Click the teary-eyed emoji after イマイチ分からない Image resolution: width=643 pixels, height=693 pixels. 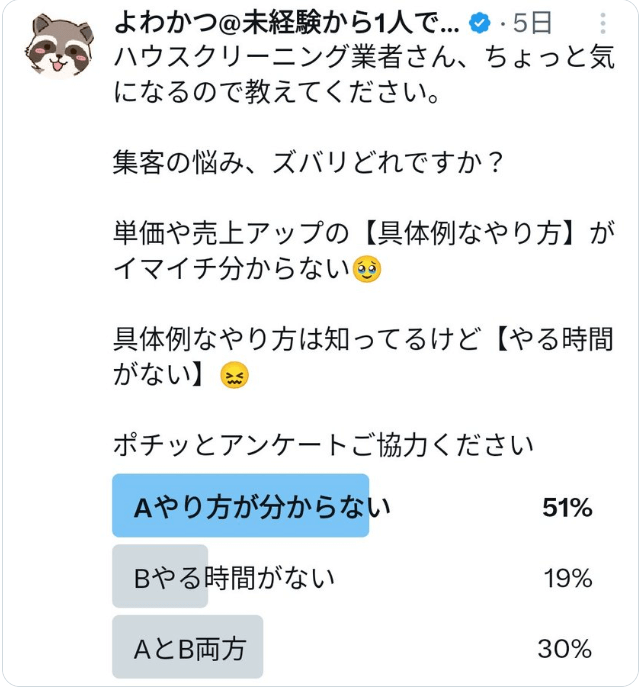coord(368,269)
